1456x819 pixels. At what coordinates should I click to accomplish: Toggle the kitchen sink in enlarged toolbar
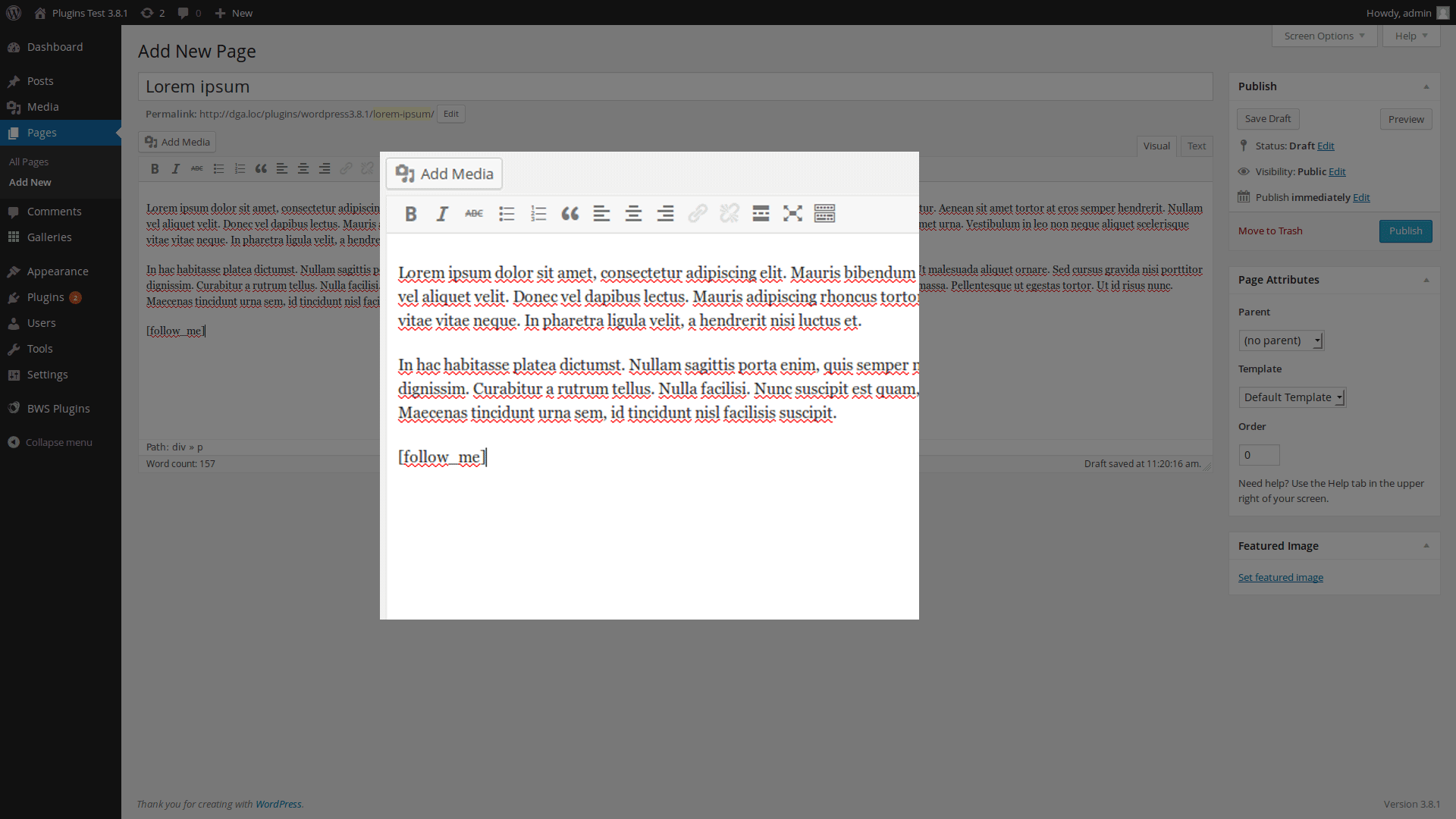(x=825, y=214)
